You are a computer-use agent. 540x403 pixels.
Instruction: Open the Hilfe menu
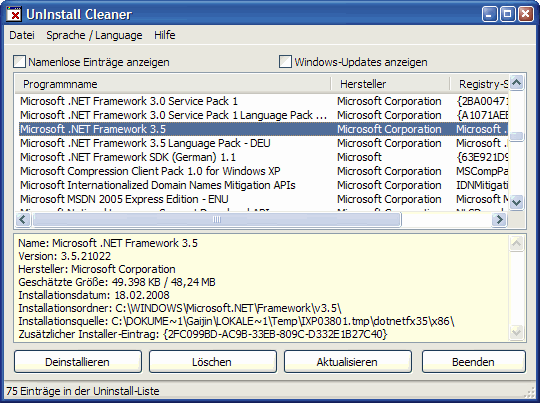[165, 35]
